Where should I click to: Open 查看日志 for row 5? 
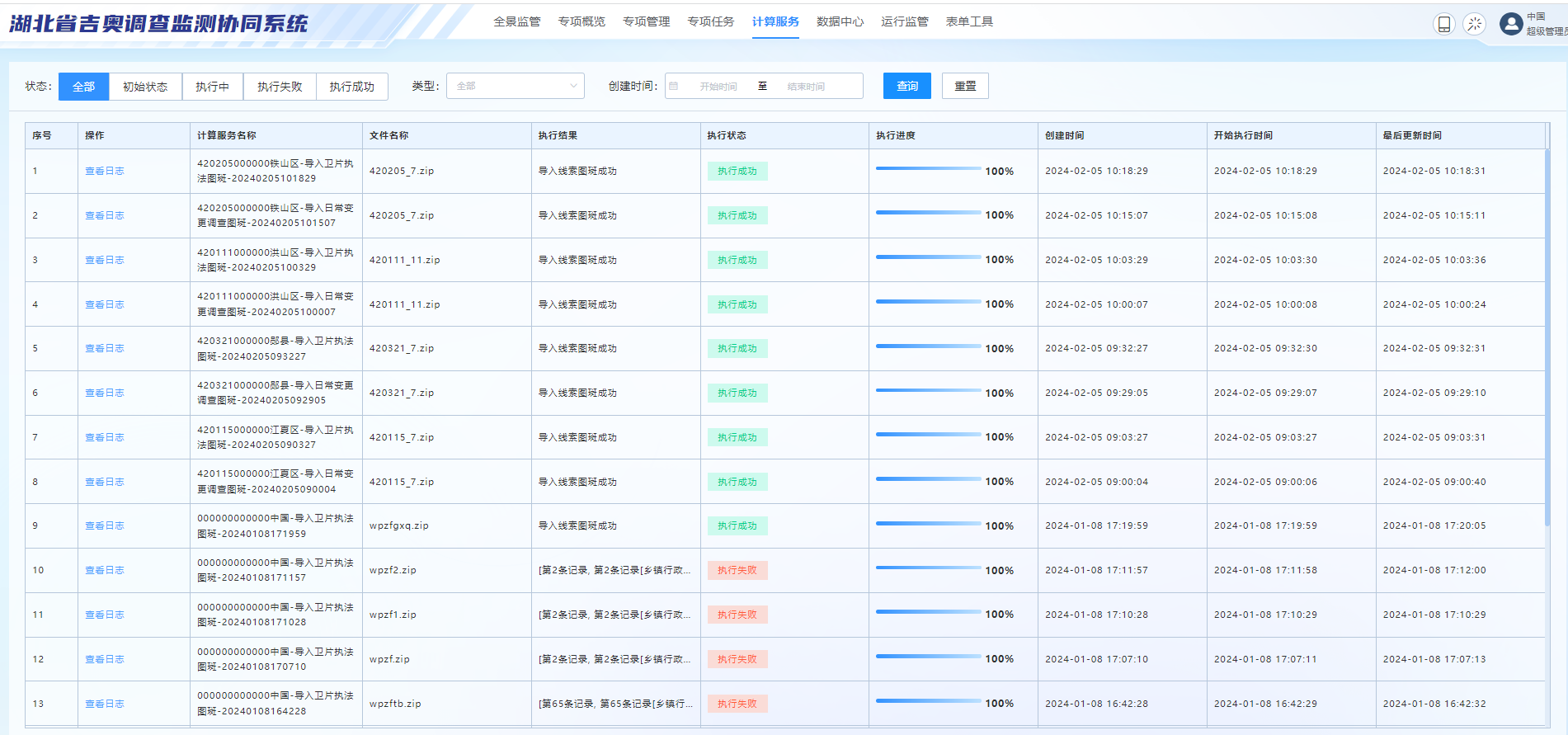105,348
